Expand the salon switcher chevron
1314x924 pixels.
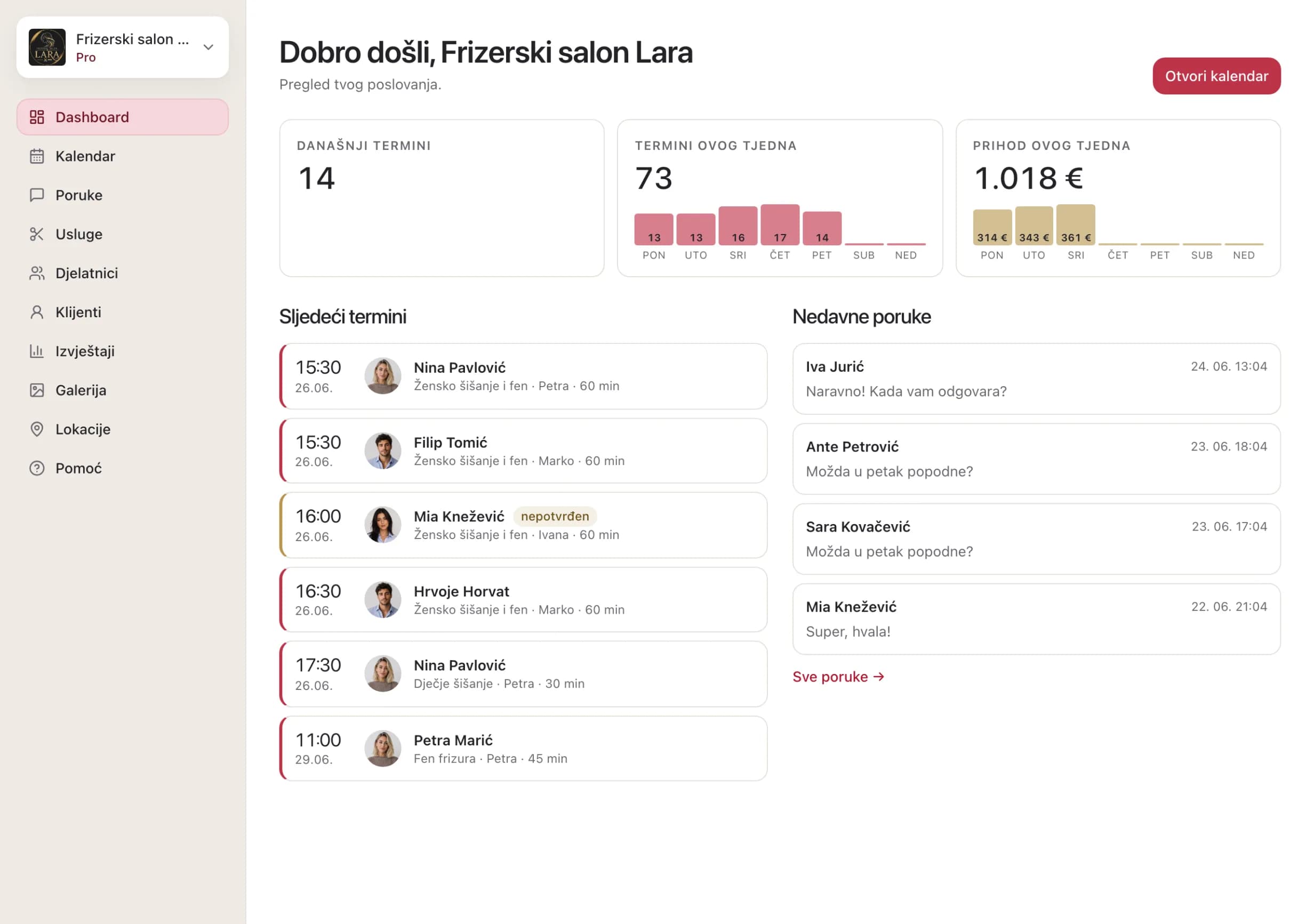coord(209,47)
